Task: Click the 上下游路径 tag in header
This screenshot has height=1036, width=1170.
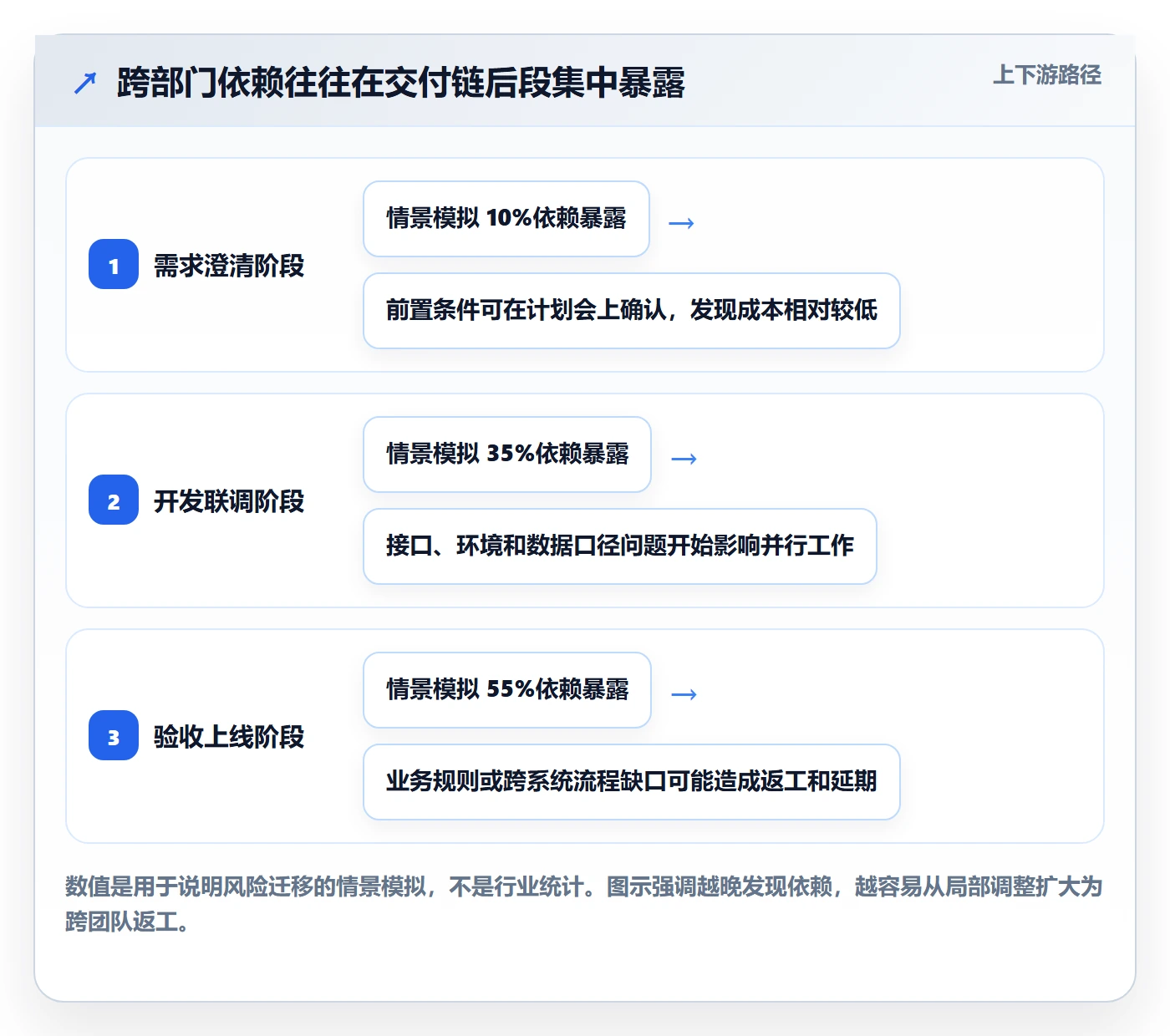Action: click(x=1047, y=74)
